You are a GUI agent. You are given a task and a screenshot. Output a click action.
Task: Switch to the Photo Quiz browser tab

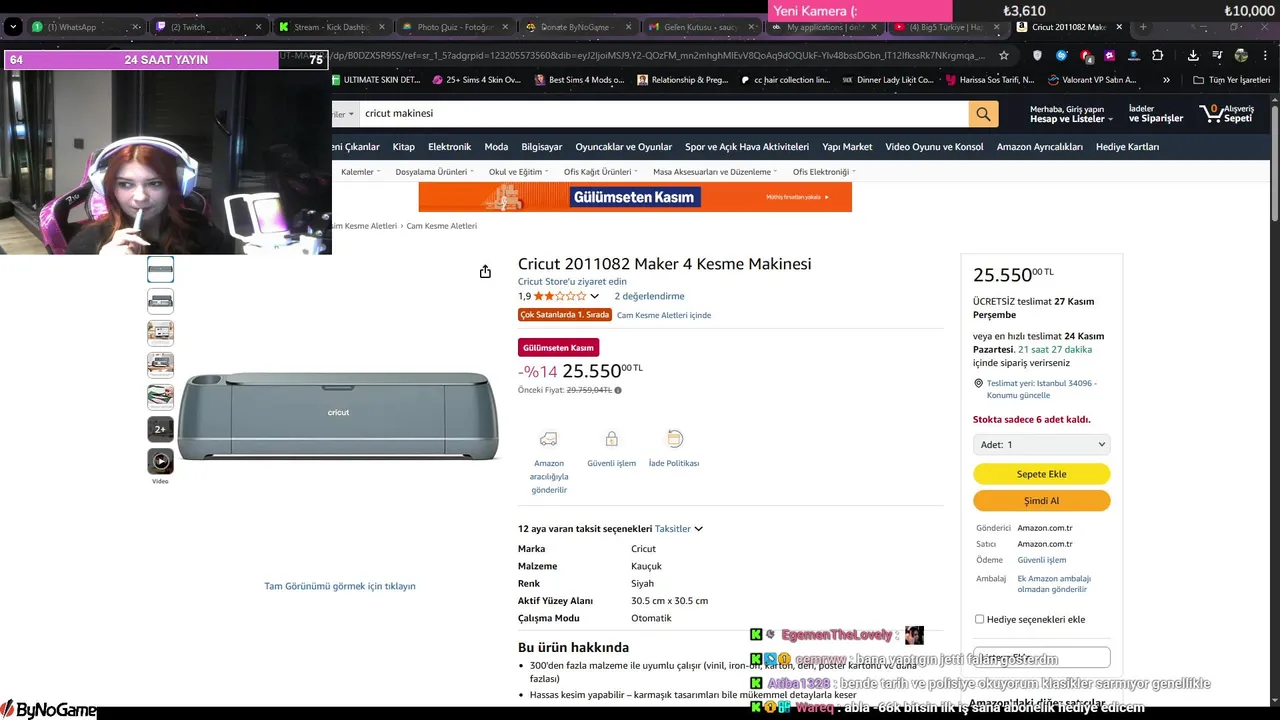tap(456, 27)
